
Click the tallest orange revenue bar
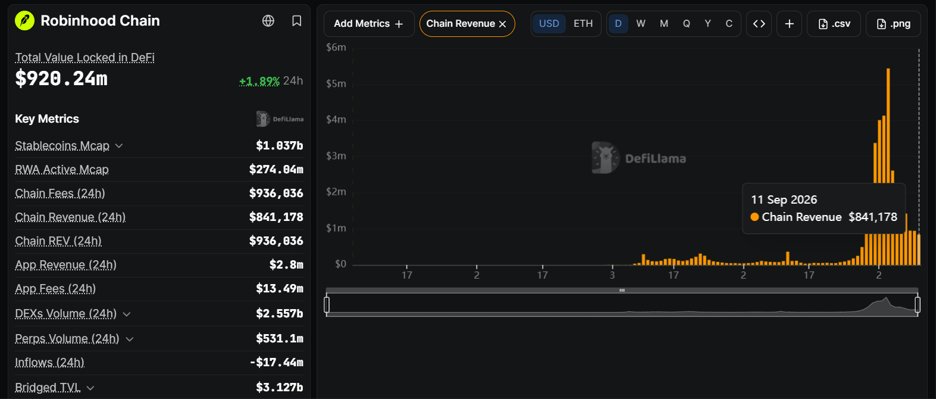point(888,167)
